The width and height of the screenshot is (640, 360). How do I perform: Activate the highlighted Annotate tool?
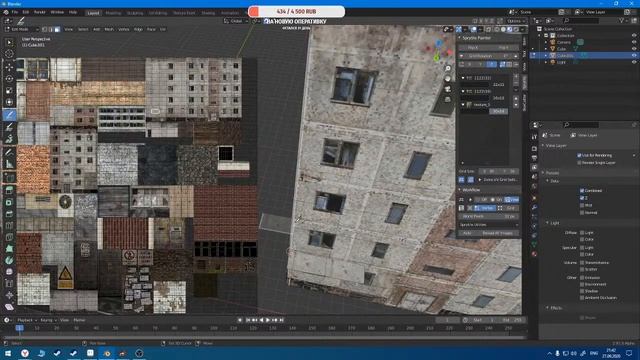click(x=9, y=115)
